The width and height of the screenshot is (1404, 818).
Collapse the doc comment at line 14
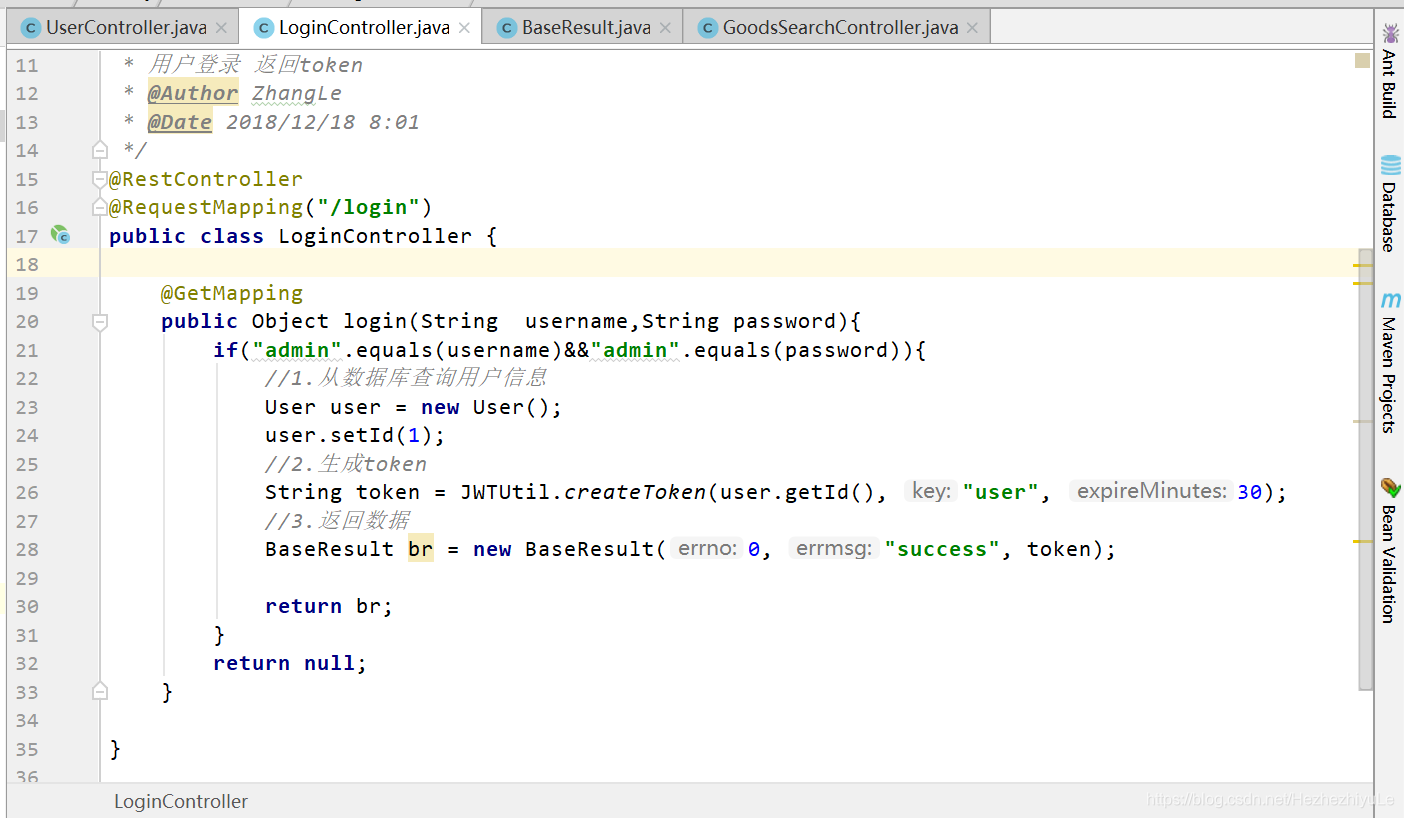pos(99,150)
